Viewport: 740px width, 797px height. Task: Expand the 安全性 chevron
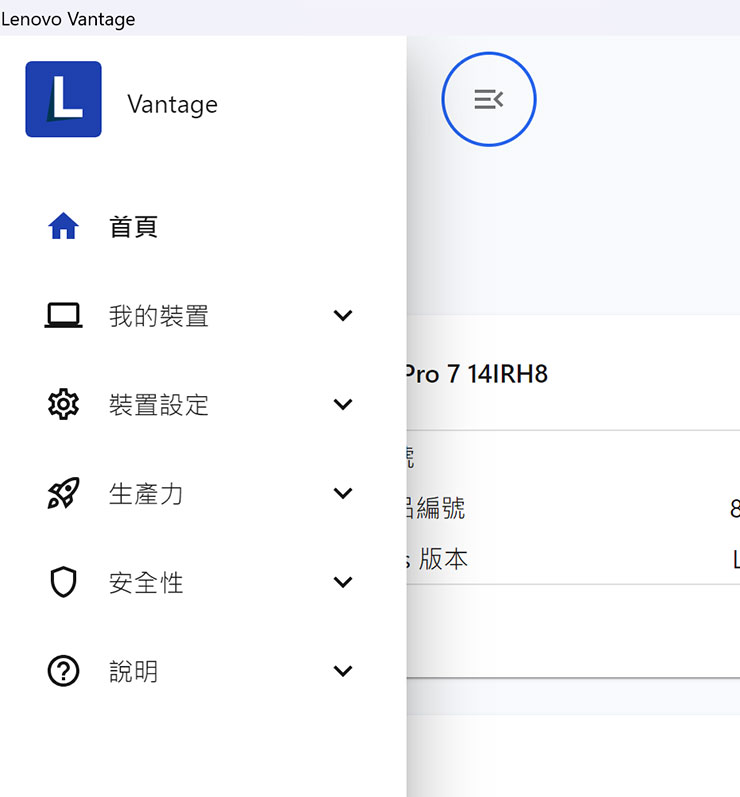343,583
